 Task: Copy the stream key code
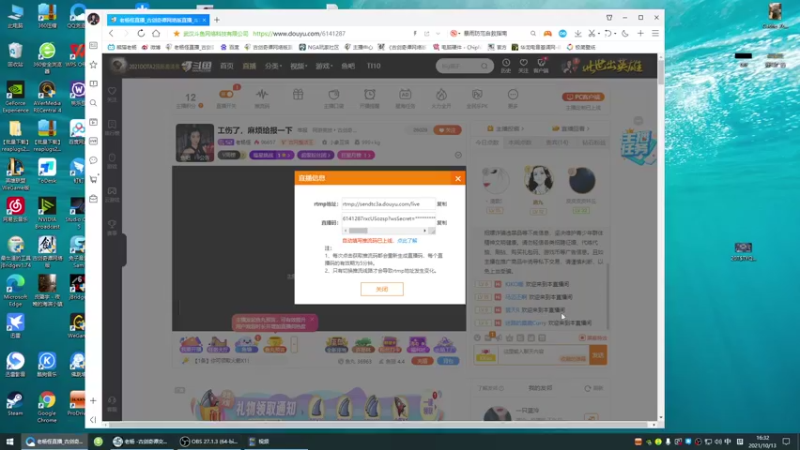tap(442, 223)
